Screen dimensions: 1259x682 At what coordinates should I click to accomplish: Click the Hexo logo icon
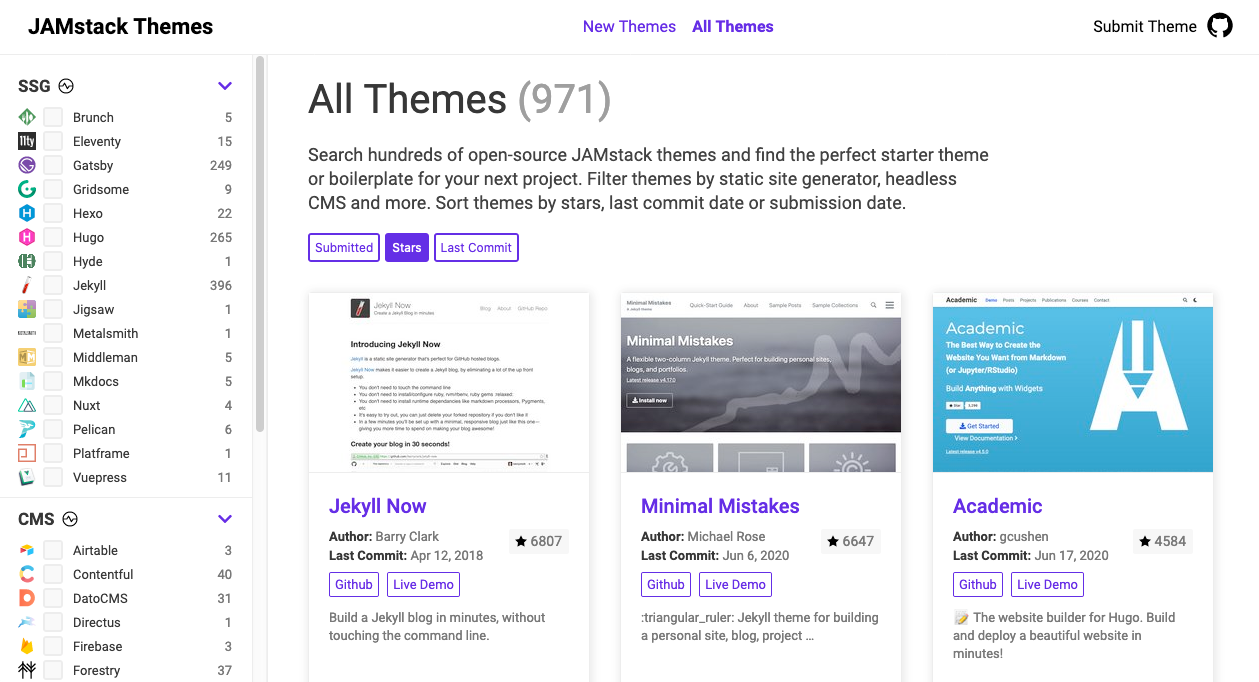click(27, 213)
